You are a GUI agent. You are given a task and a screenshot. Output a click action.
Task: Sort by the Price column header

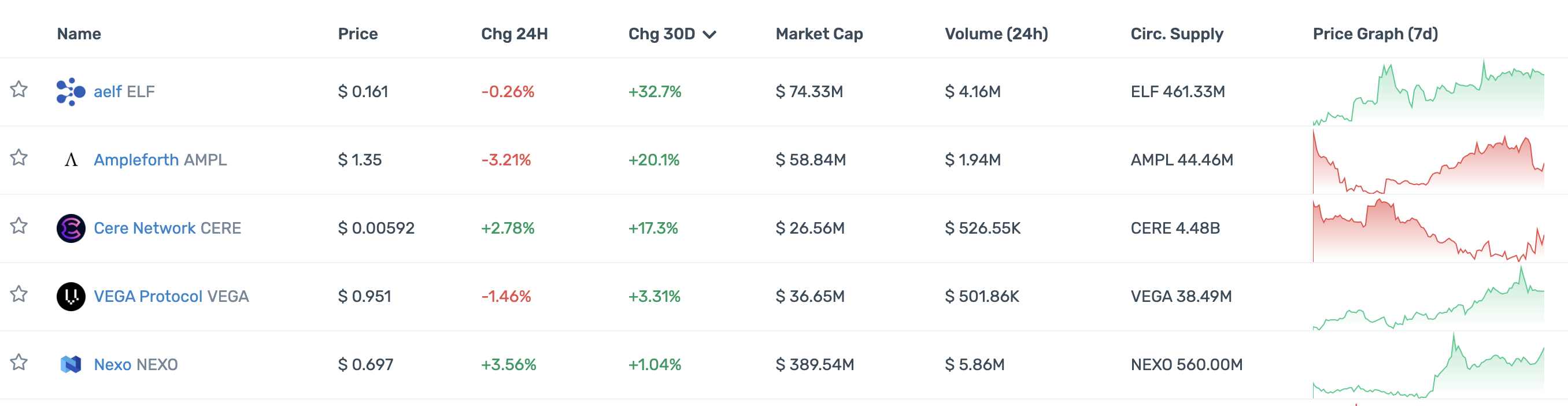click(358, 34)
